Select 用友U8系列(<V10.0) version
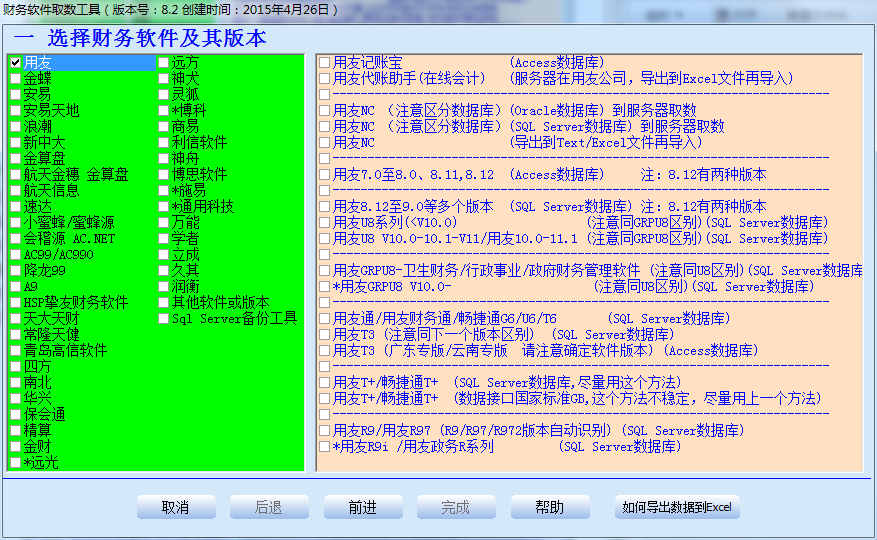This screenshot has height=540, width=877. coord(324,223)
